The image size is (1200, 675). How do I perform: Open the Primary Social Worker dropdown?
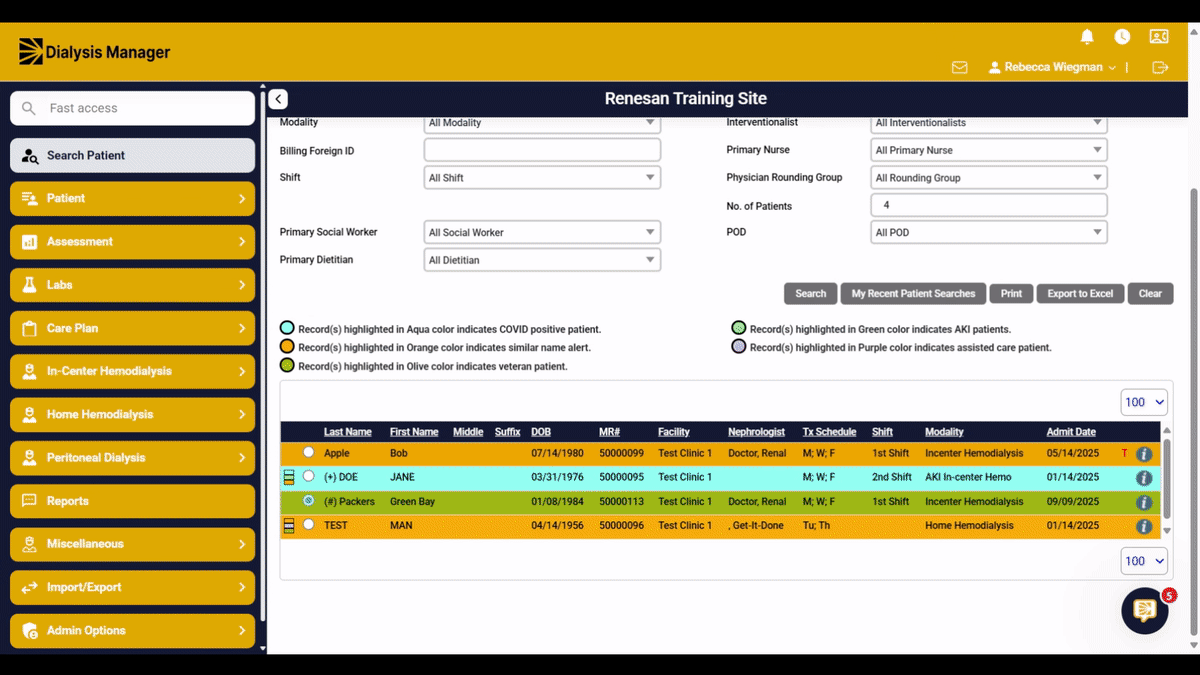click(x=542, y=233)
